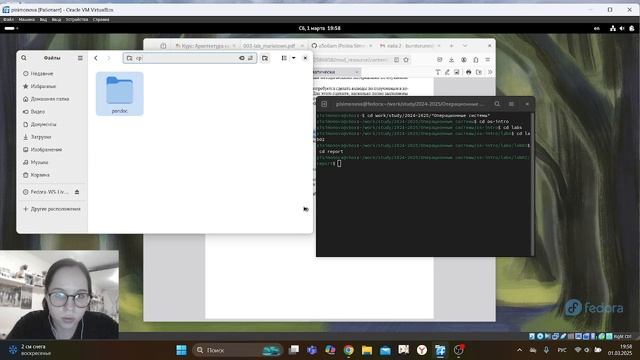Open Видео in Files sidebar

coord(52,111)
